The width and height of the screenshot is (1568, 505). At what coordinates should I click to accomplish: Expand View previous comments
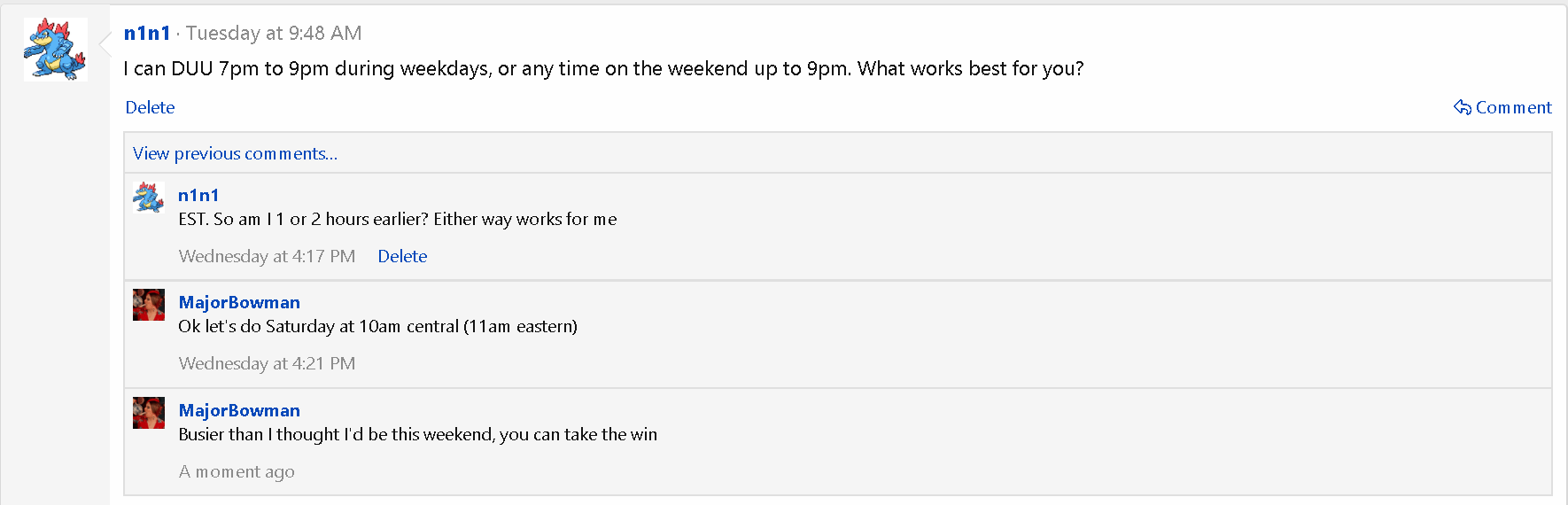pos(235,153)
